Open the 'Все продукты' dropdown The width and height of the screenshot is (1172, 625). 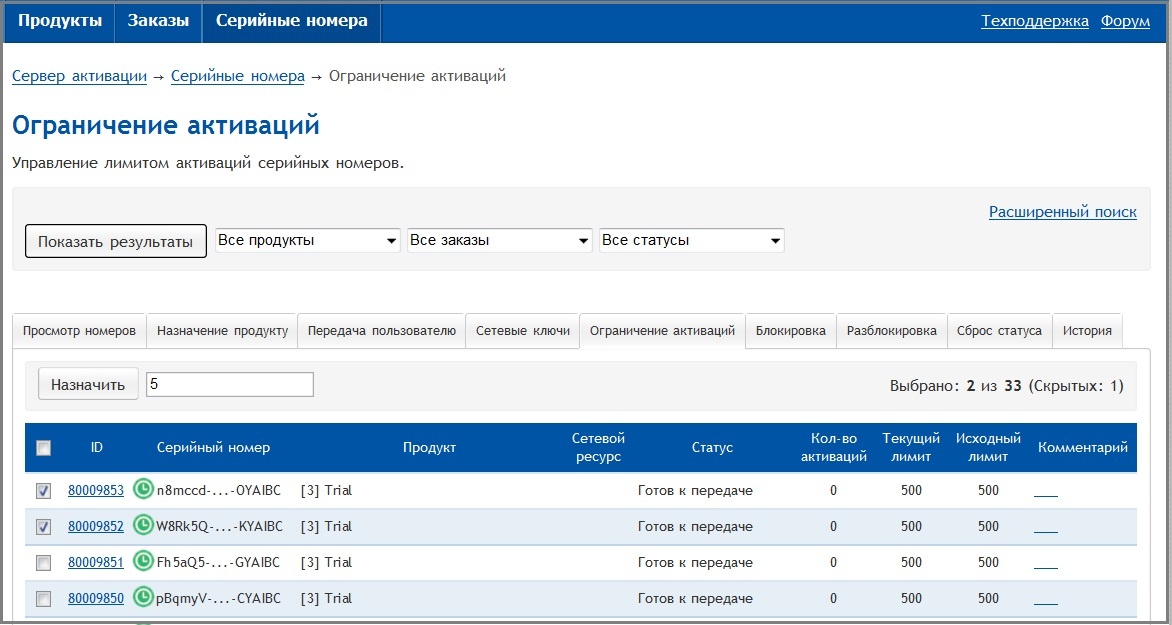point(307,241)
